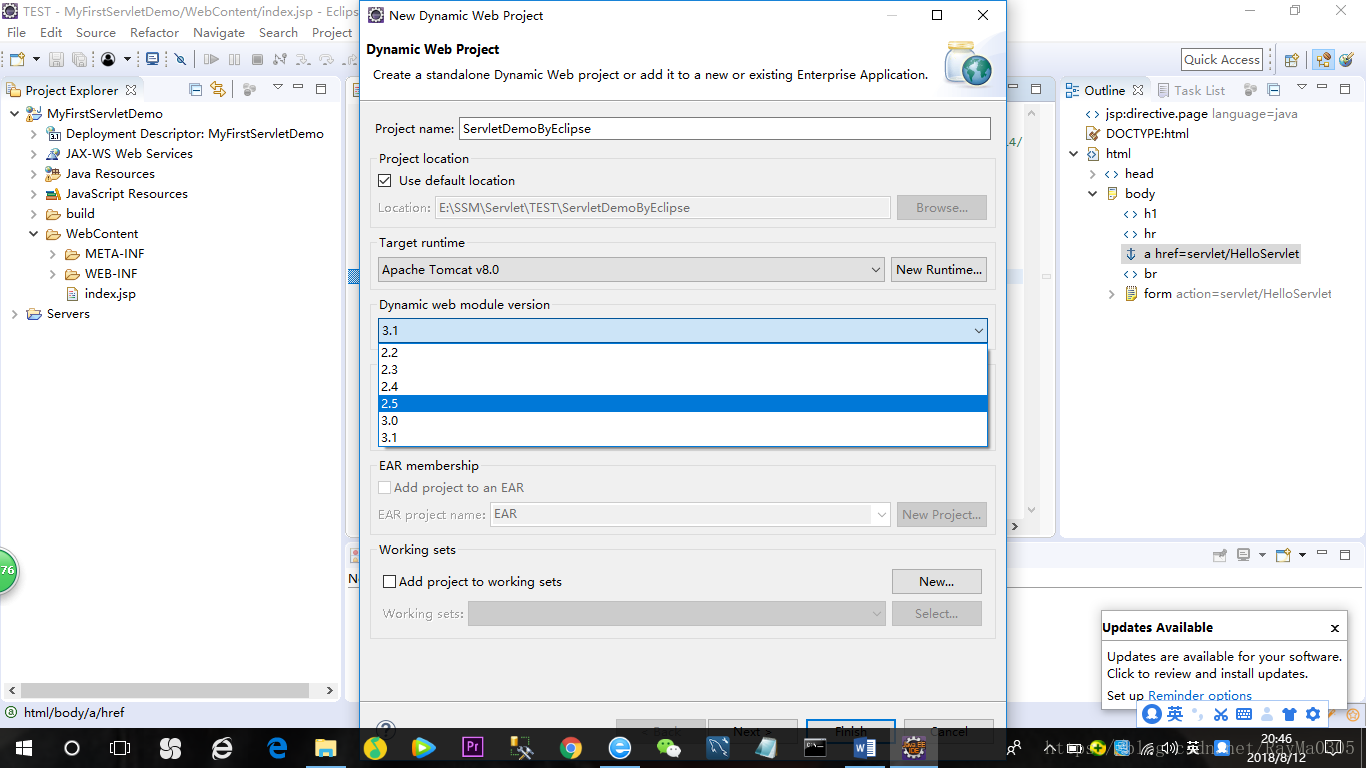Open the Navigate menu
This screenshot has width=1366, height=768.
point(219,33)
